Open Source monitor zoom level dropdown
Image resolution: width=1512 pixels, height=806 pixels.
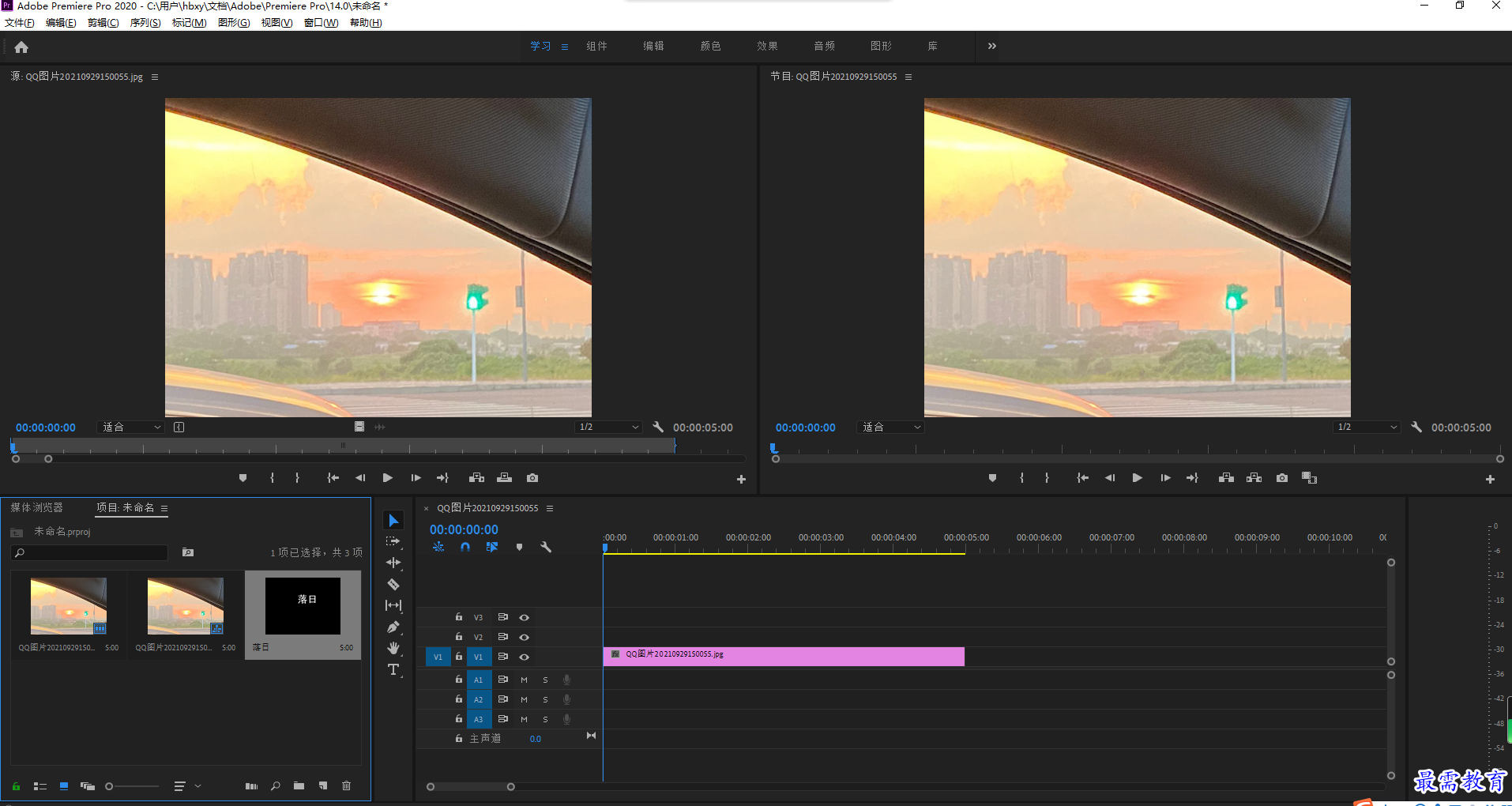(x=130, y=427)
